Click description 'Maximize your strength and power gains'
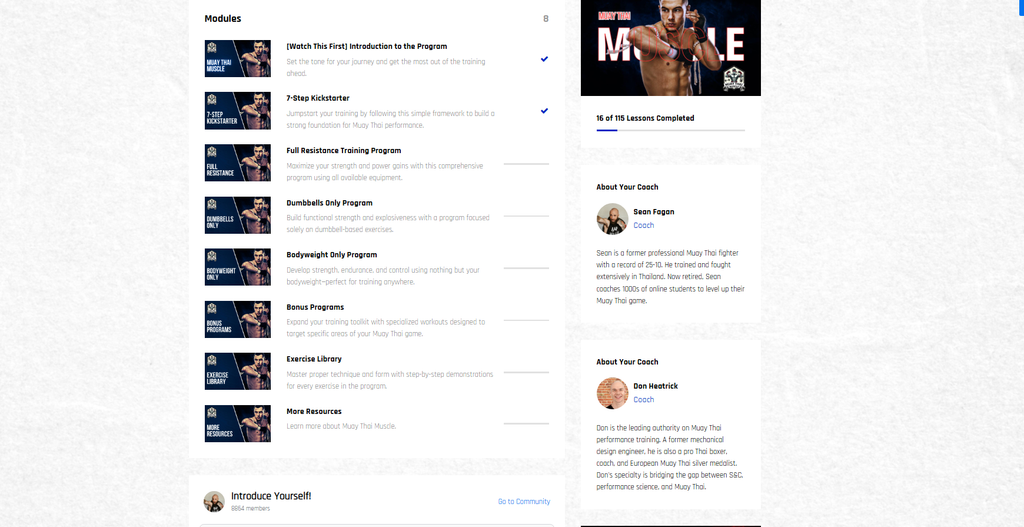The height and width of the screenshot is (527, 1024). (x=385, y=172)
